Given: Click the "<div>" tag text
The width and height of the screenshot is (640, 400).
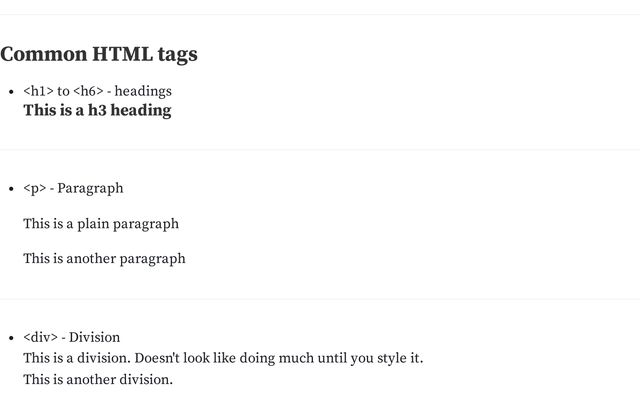Looking at the screenshot, I should tap(40, 337).
